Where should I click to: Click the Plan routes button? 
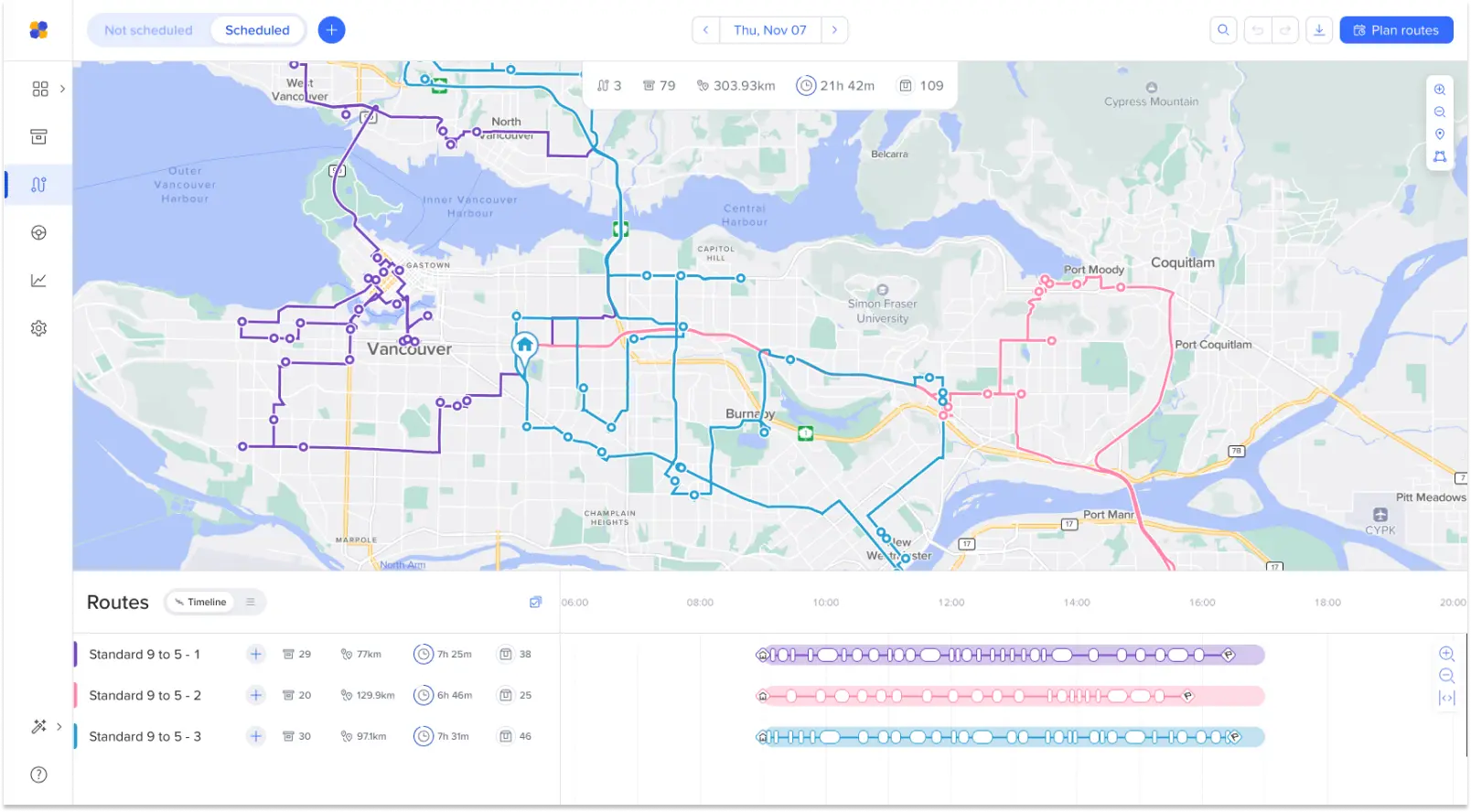[1396, 30]
